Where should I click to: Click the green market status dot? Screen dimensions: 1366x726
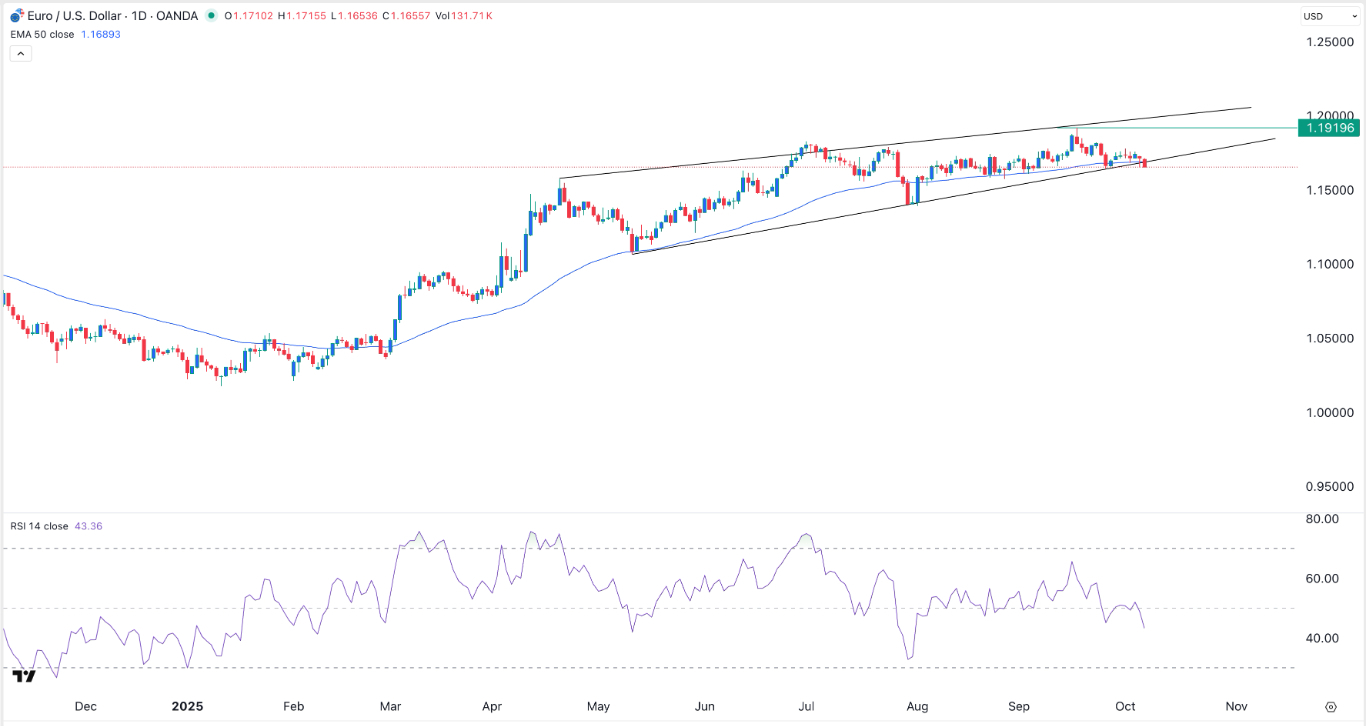coord(211,16)
